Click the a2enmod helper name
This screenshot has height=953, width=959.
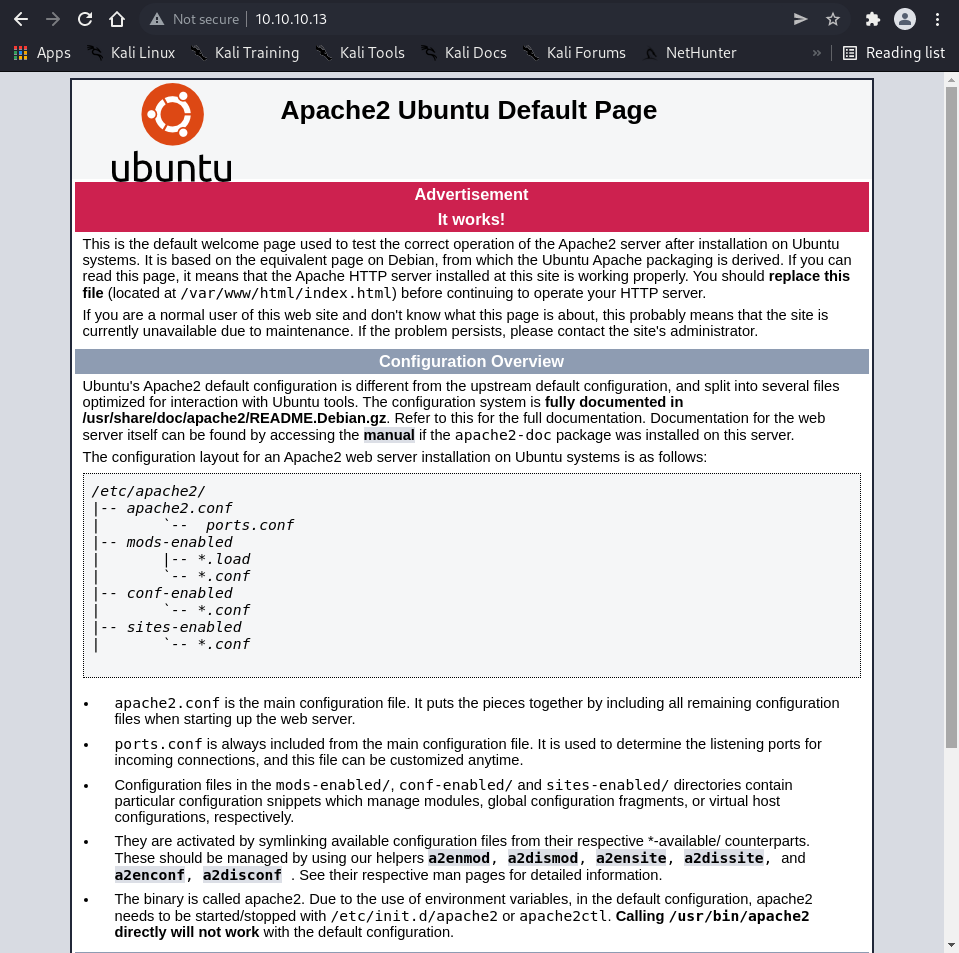459,858
